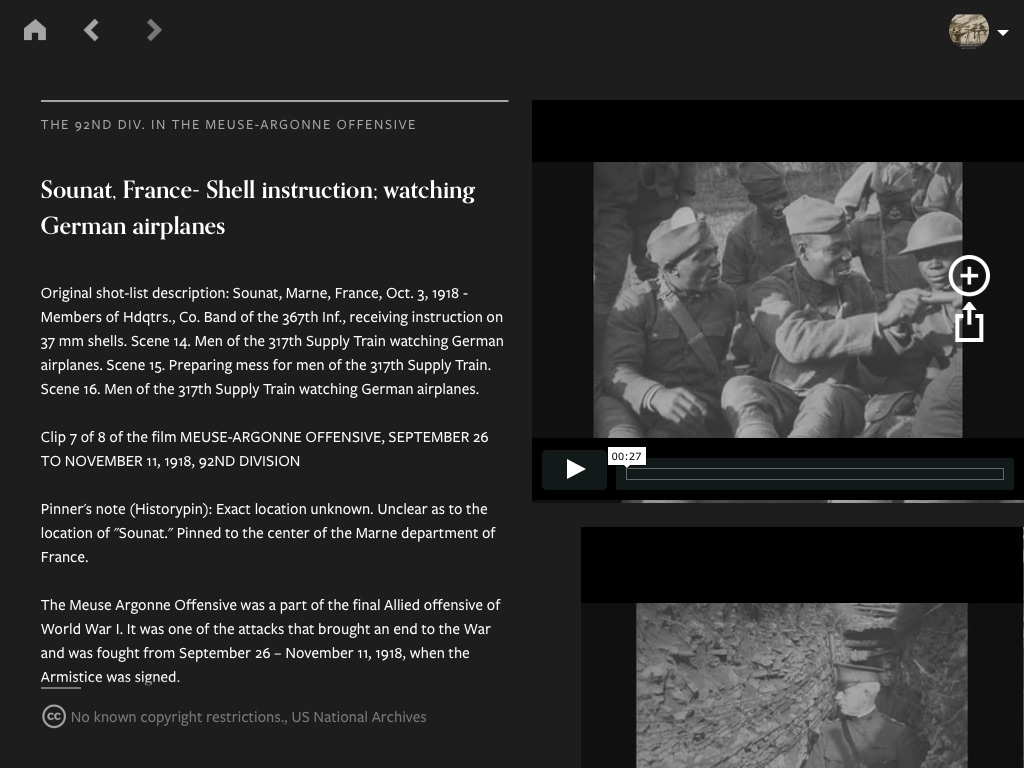Open the US National Archives link

click(358, 717)
